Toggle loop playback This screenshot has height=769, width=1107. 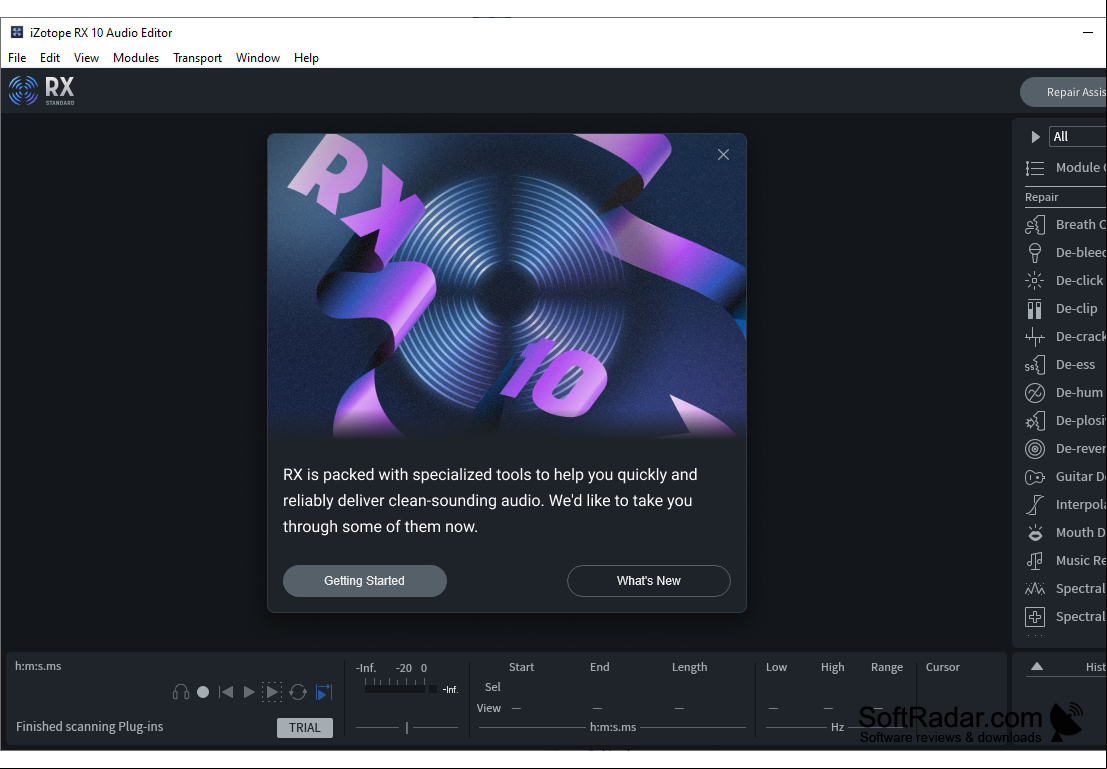point(298,692)
